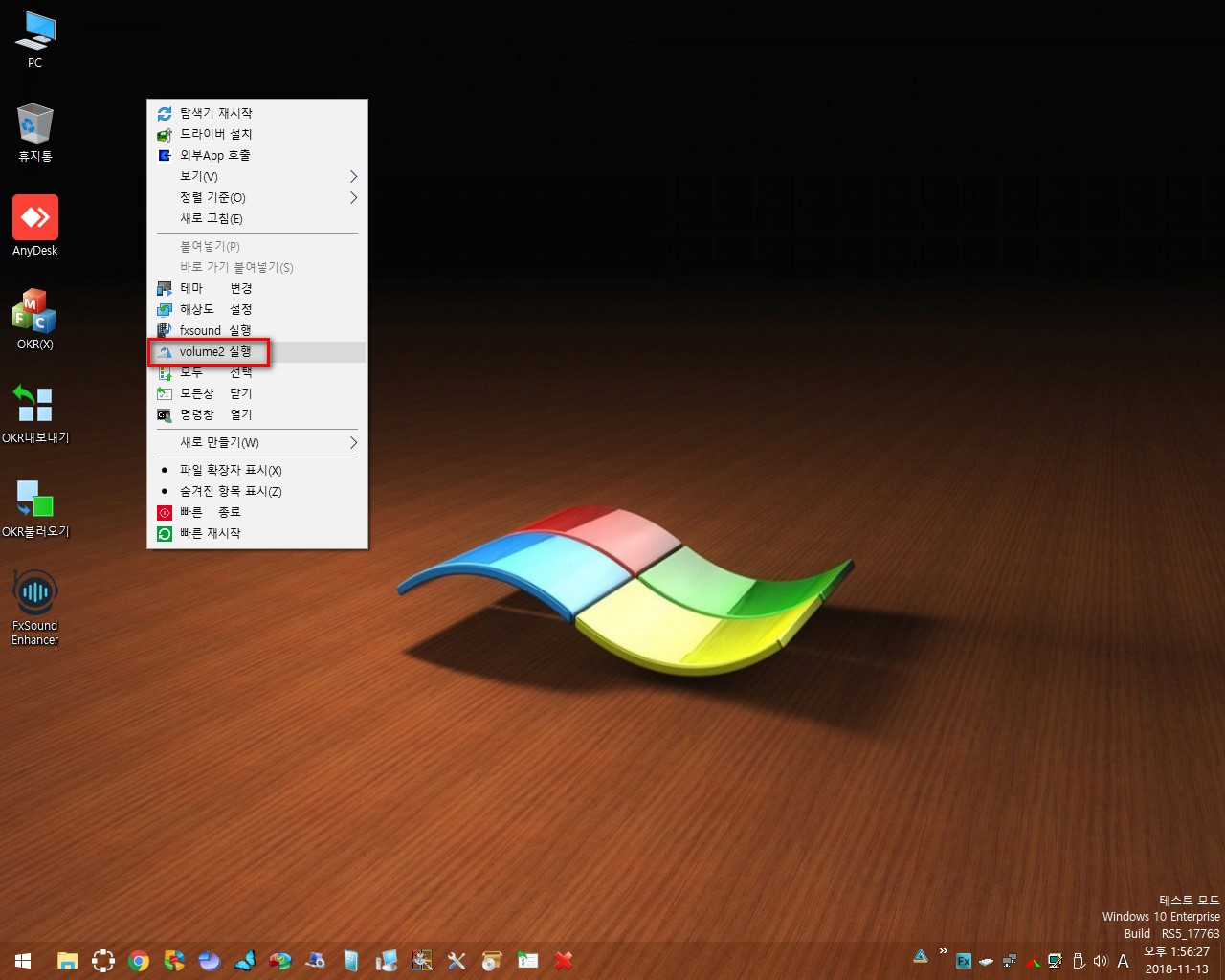Screen dimensions: 1225x980
Task: Select the OKR불러오기 desktop icon
Action: pos(35,507)
